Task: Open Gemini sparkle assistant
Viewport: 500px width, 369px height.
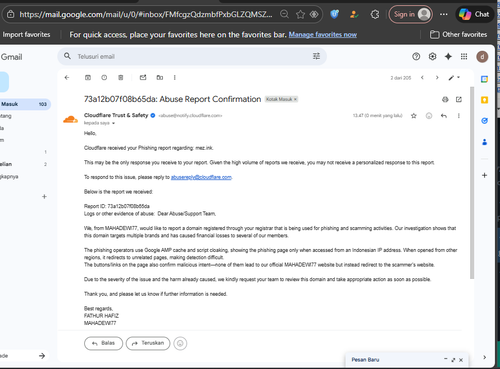Action: click(448, 57)
